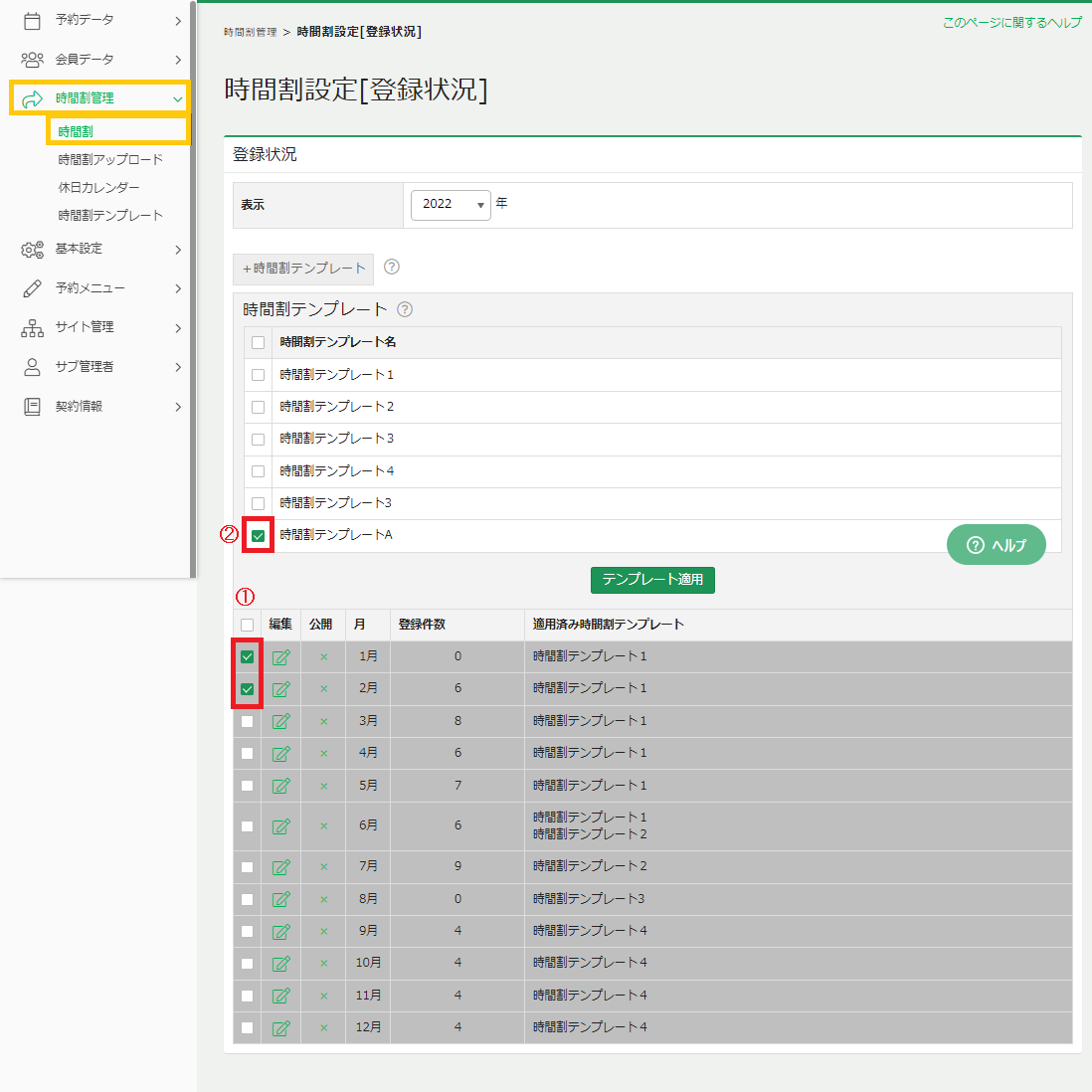Screen dimensions: 1092x1092
Task: Check 時間割テンプレート４ checkbox
Action: (259, 471)
